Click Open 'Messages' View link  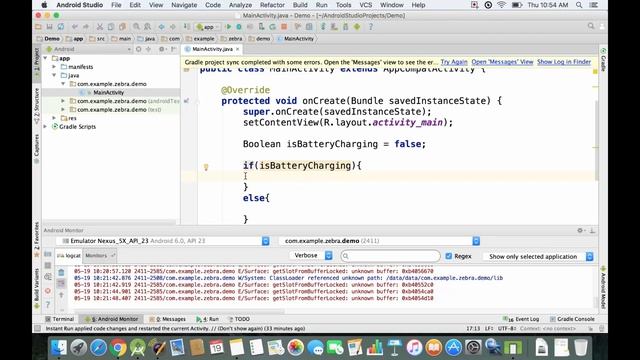coord(502,62)
